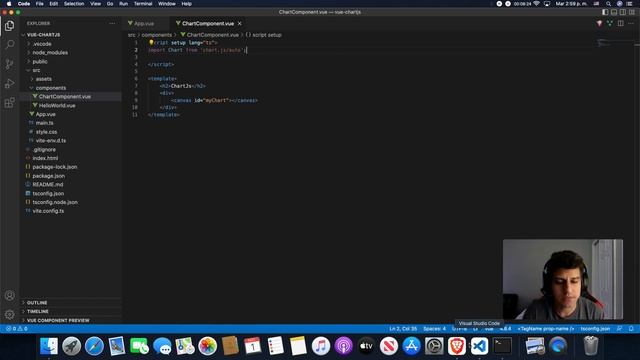Viewport: 640px width, 360px height.
Task: Expand the assets folder
Action: pos(44,79)
